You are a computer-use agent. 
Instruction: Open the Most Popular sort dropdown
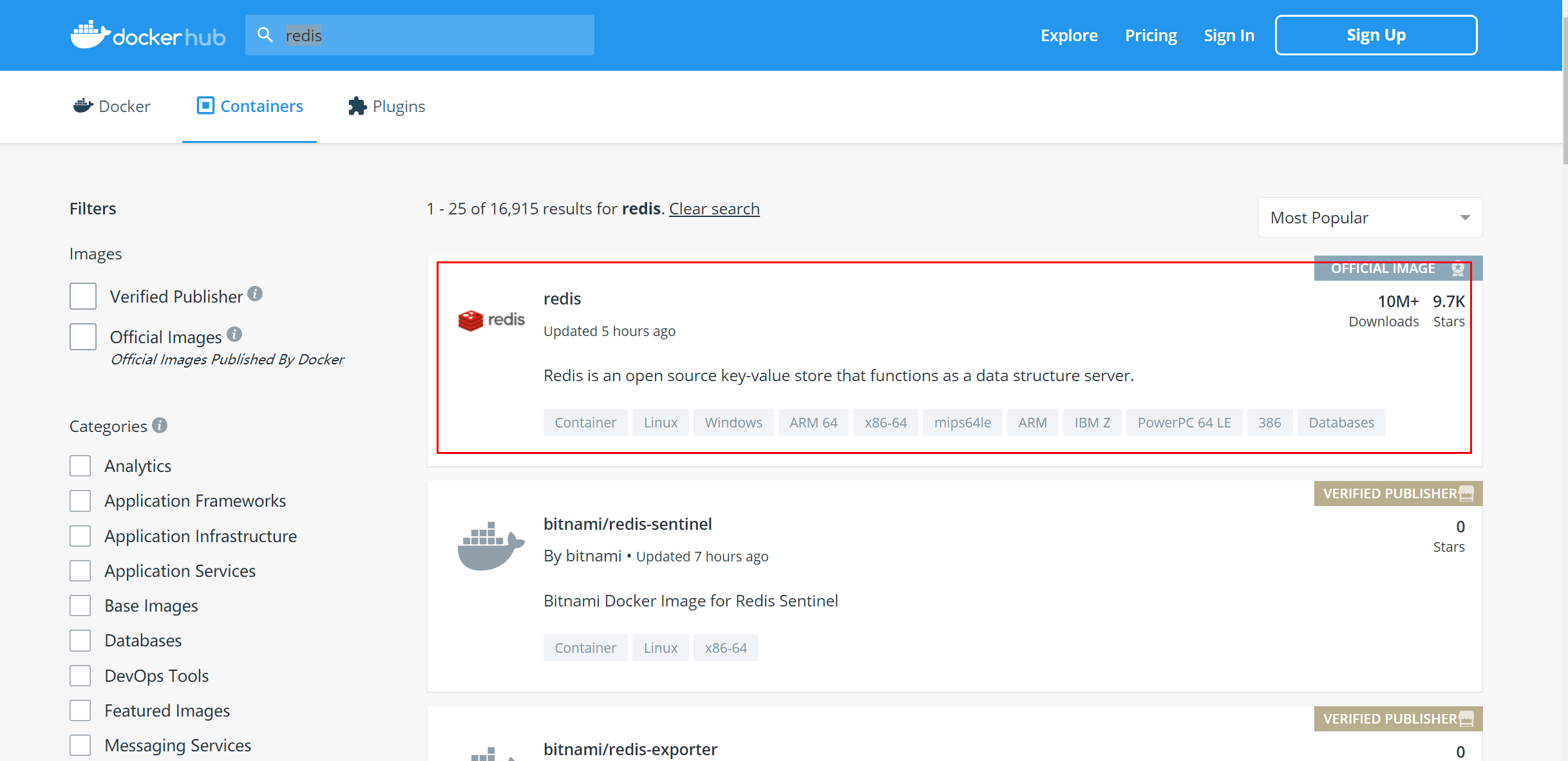click(x=1369, y=218)
